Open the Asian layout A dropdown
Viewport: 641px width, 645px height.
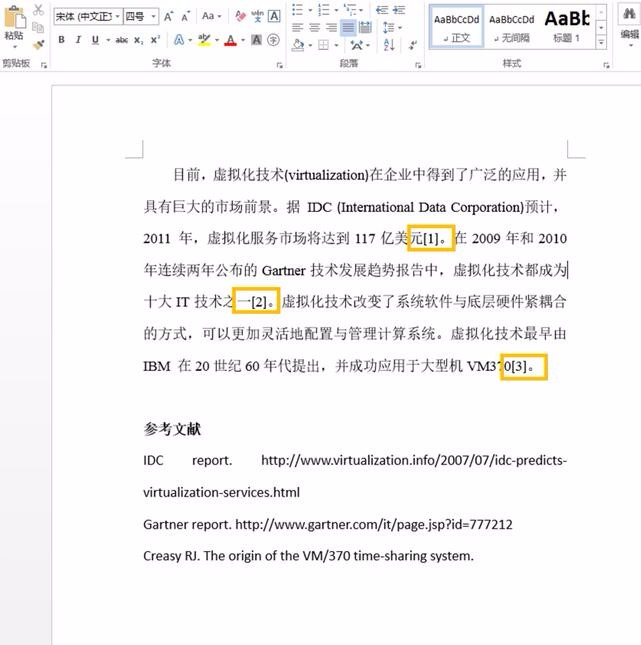click(x=360, y=45)
